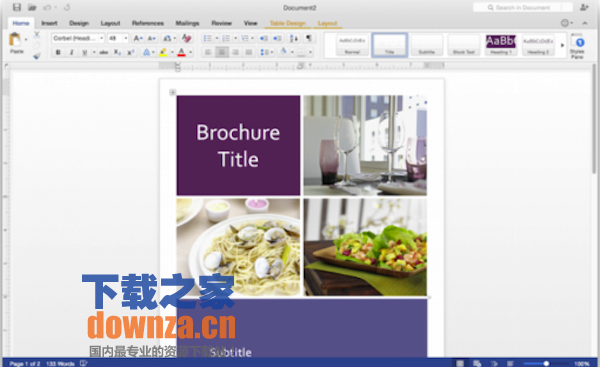The width and height of the screenshot is (600, 367).
Task: Redo using the circular arrow icon
Action: [67, 7]
